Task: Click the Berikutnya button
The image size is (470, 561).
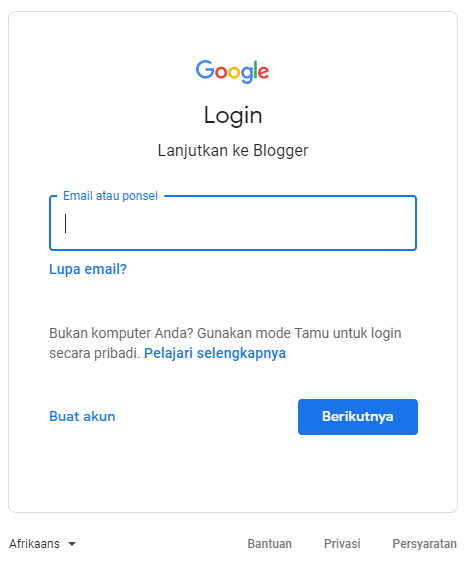Action: point(358,417)
